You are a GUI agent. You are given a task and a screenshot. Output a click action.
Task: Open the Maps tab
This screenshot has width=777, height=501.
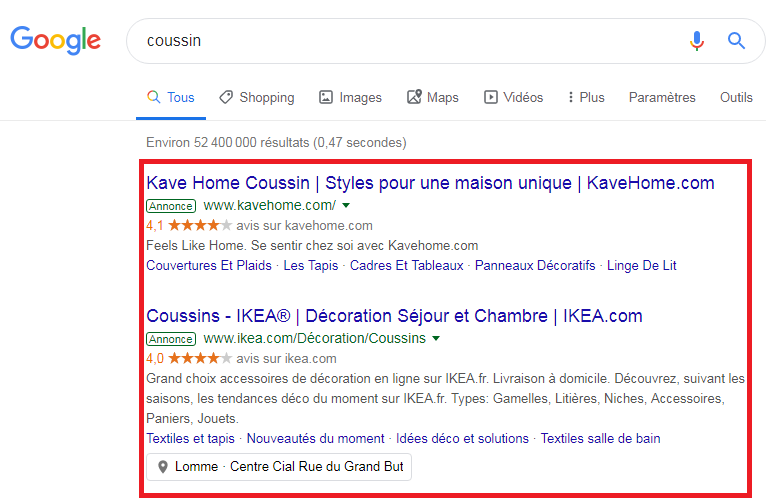[x=433, y=97]
